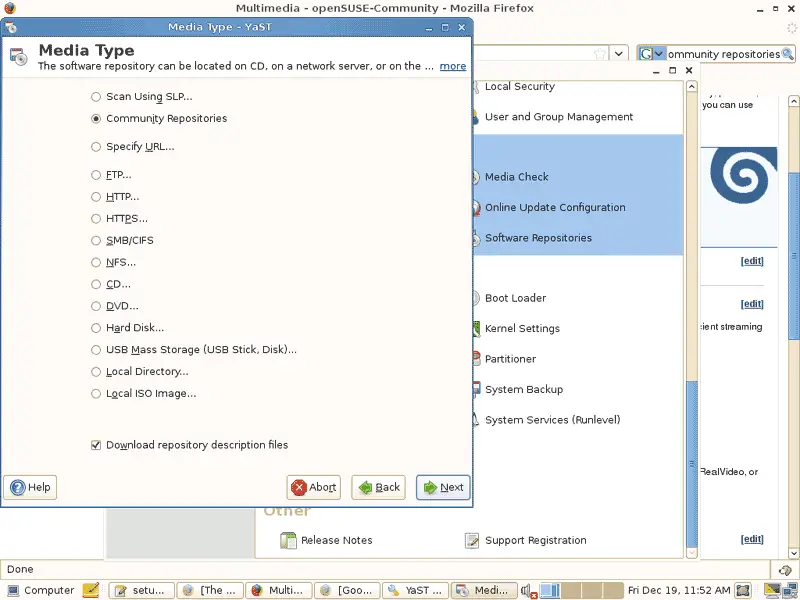The height and width of the screenshot is (600, 800).
Task: Click the Firefox search text field
Action: point(723,54)
